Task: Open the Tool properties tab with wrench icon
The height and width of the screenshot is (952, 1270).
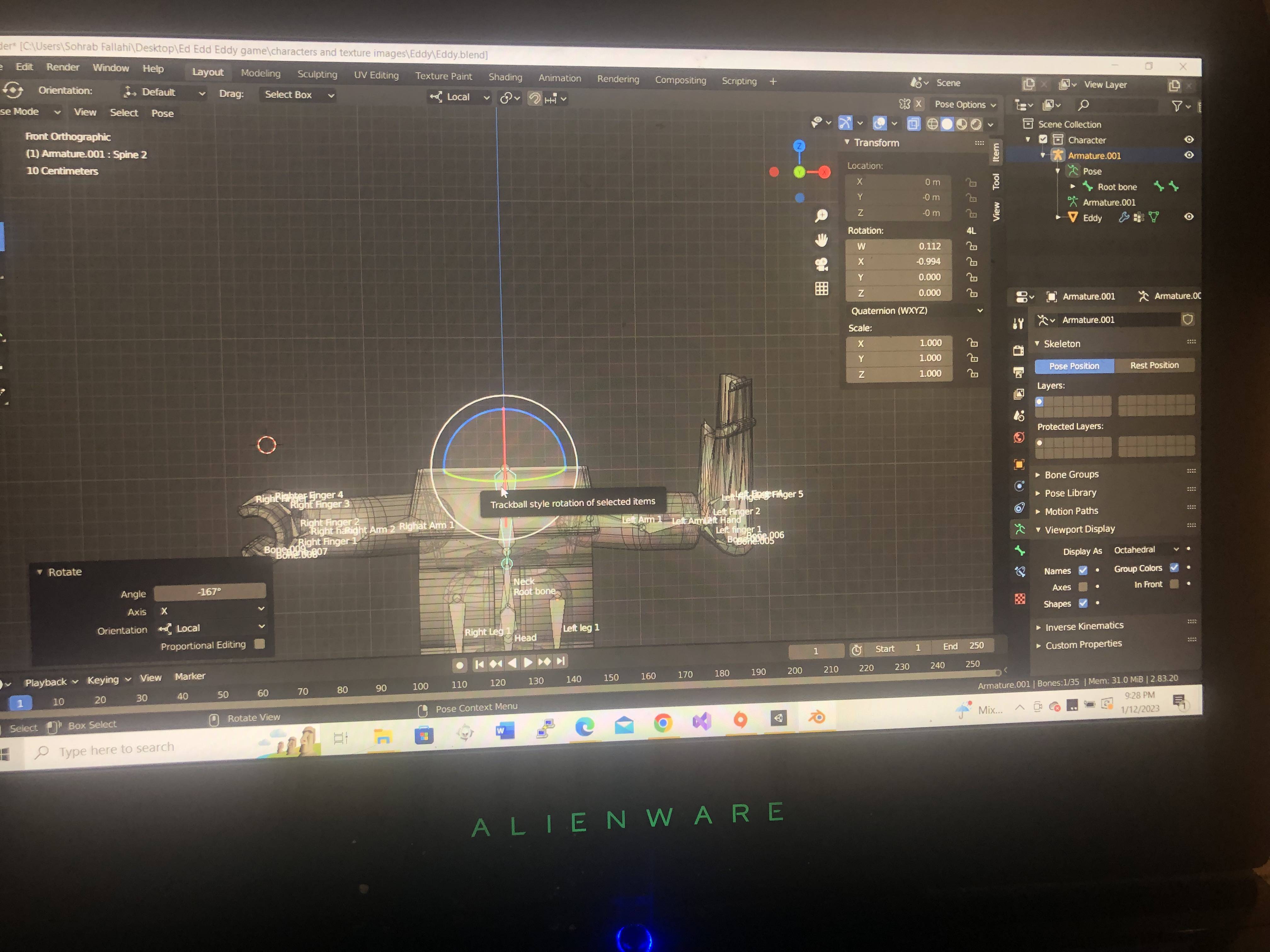Action: (x=1019, y=324)
